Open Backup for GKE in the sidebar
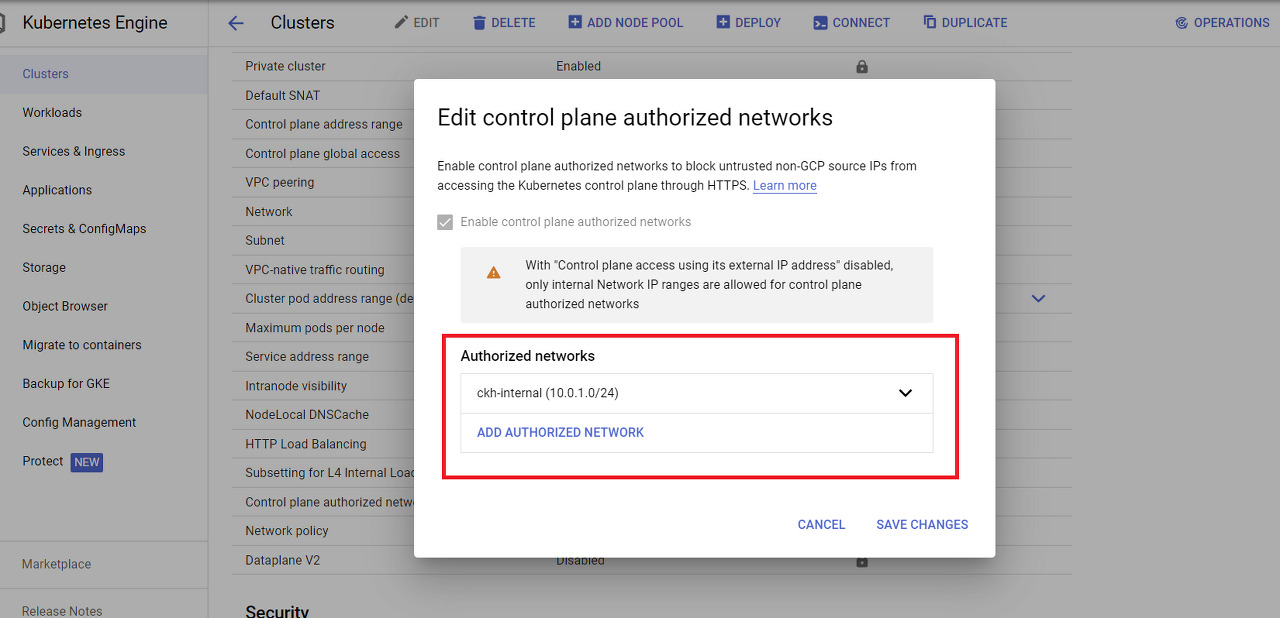1280x618 pixels. tap(104, 384)
